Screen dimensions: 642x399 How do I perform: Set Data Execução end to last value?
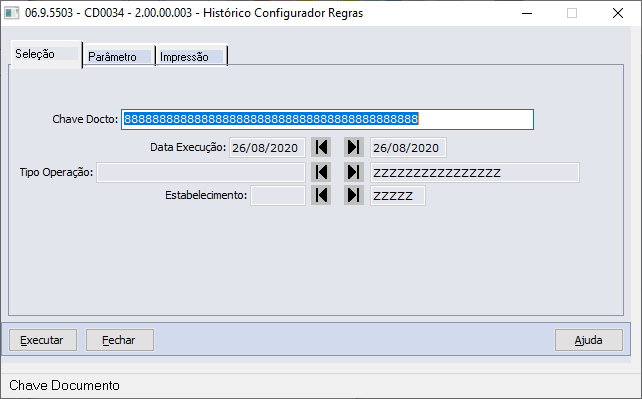354,147
